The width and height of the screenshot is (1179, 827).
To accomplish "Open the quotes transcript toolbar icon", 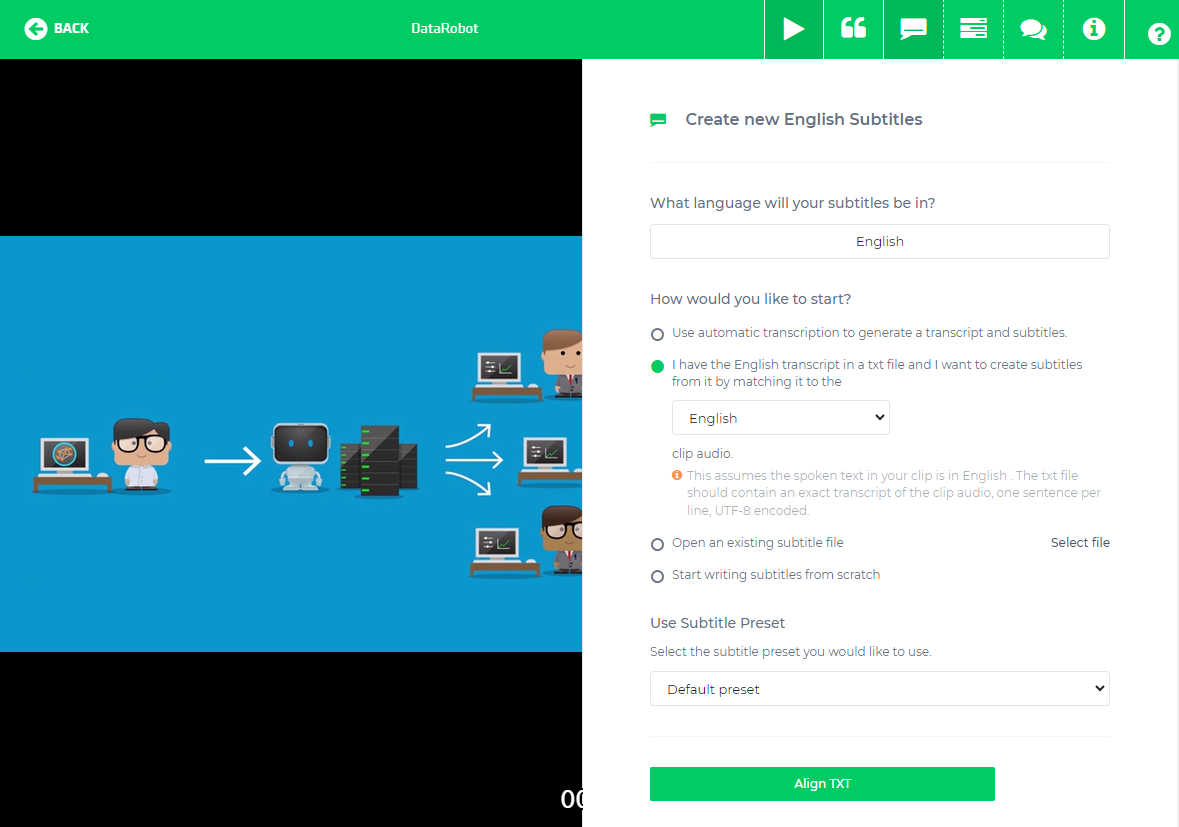I will click(853, 29).
